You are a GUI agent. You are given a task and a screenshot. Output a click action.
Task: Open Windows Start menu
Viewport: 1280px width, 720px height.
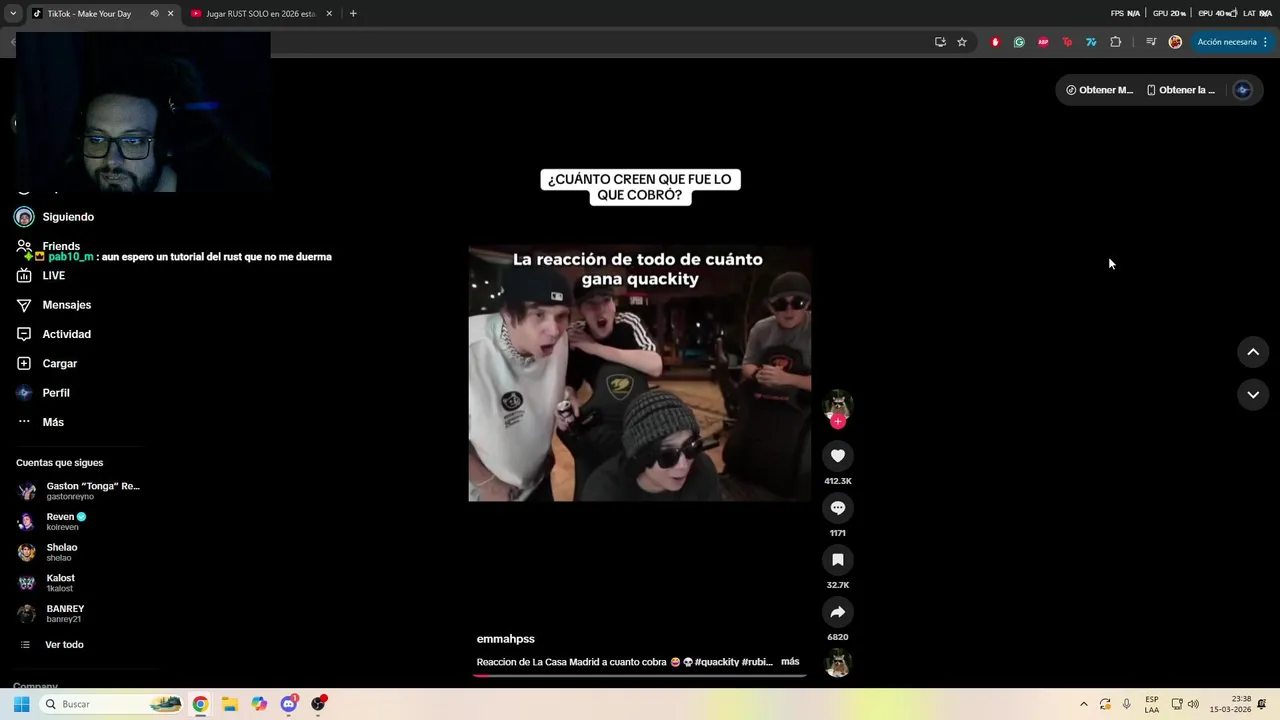point(21,704)
